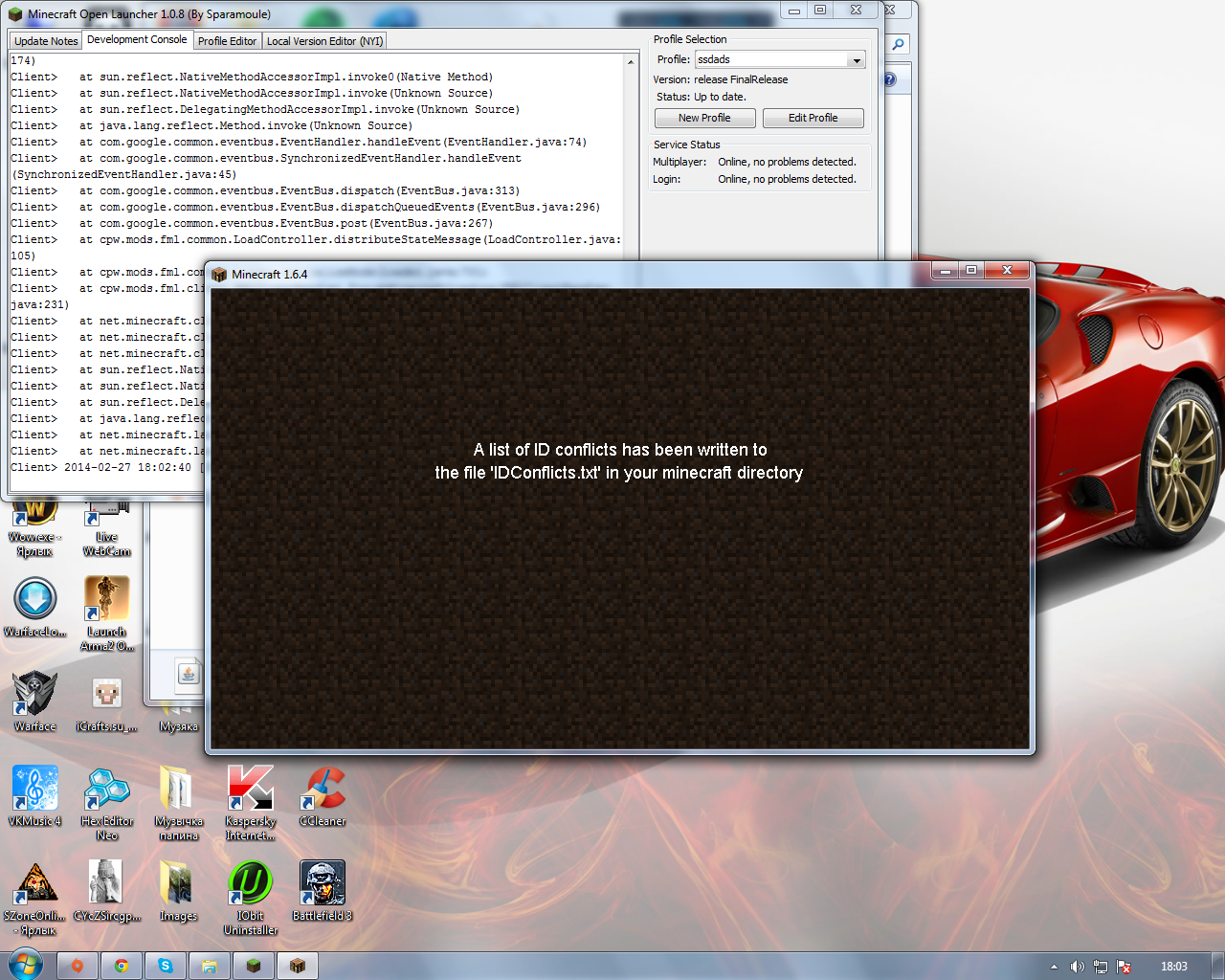Switch to the Update Notes tab
Screen dimensions: 1225x980
pyautogui.click(x=46, y=41)
